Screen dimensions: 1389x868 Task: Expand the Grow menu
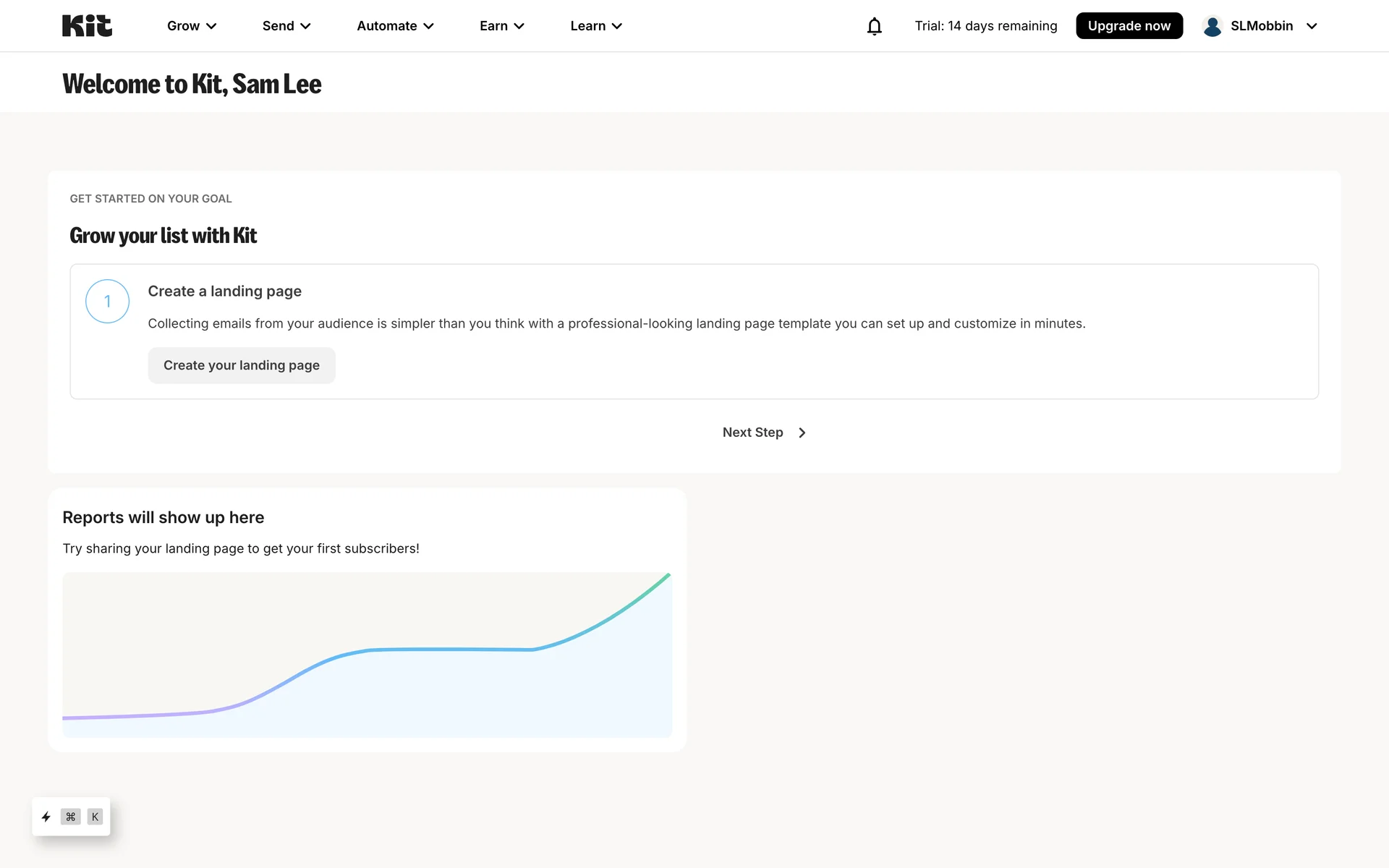(192, 26)
